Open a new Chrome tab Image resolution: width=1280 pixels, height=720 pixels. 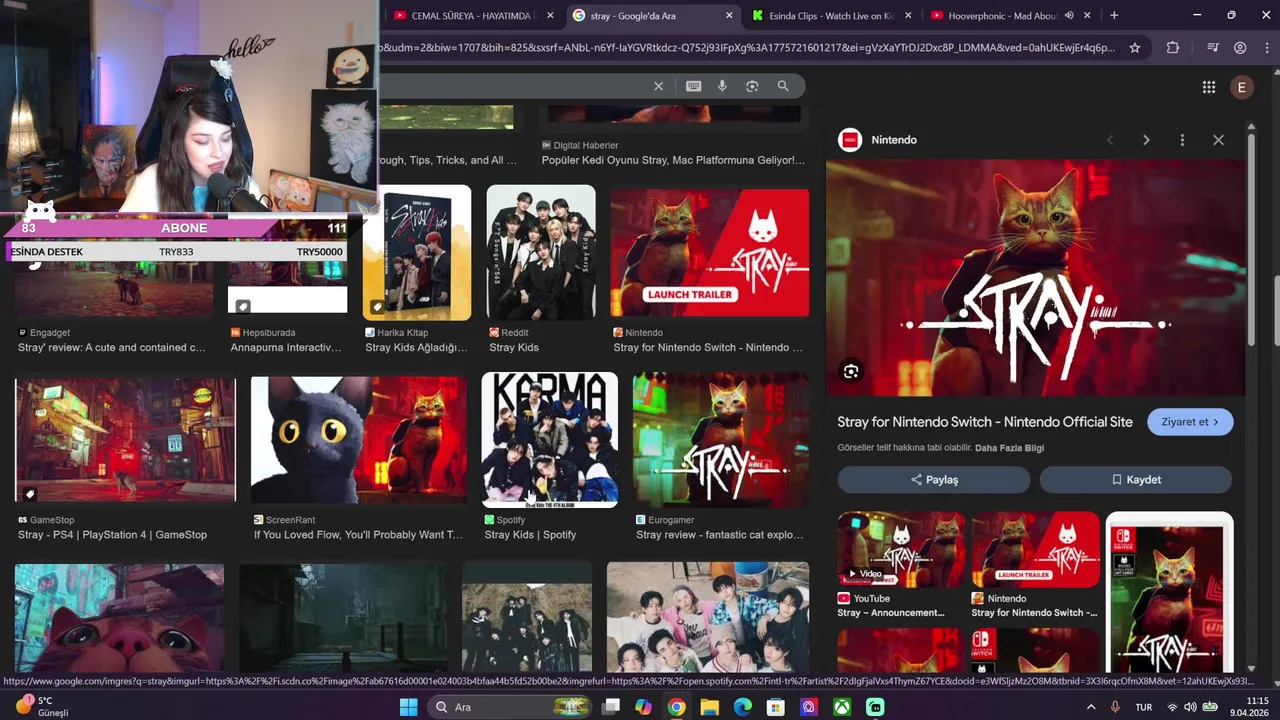point(1114,15)
